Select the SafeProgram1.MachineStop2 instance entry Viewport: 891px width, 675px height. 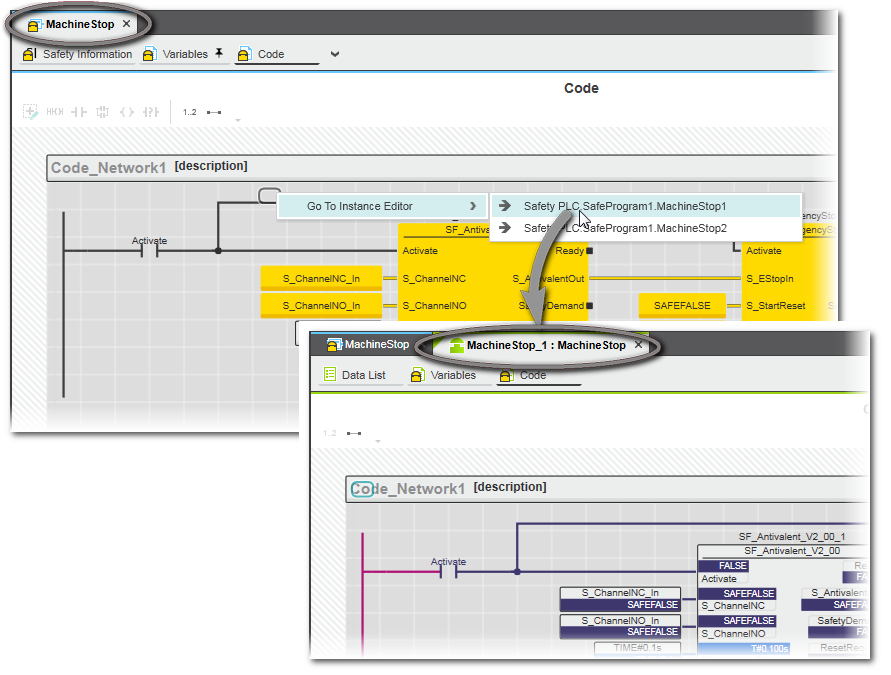click(x=624, y=229)
